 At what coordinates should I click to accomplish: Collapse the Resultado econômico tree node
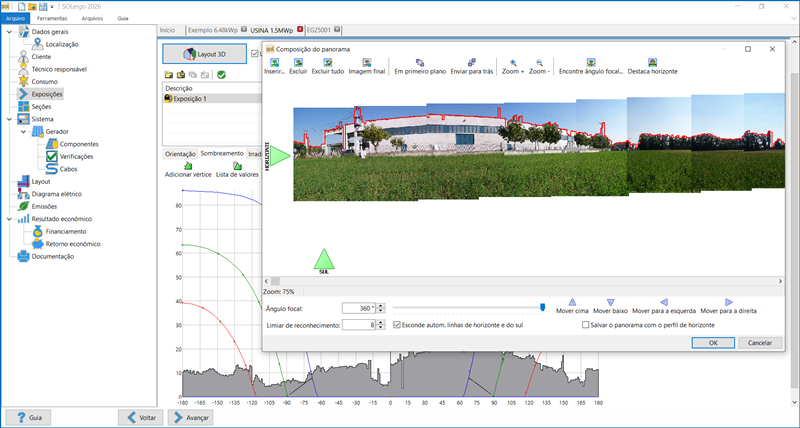9,218
